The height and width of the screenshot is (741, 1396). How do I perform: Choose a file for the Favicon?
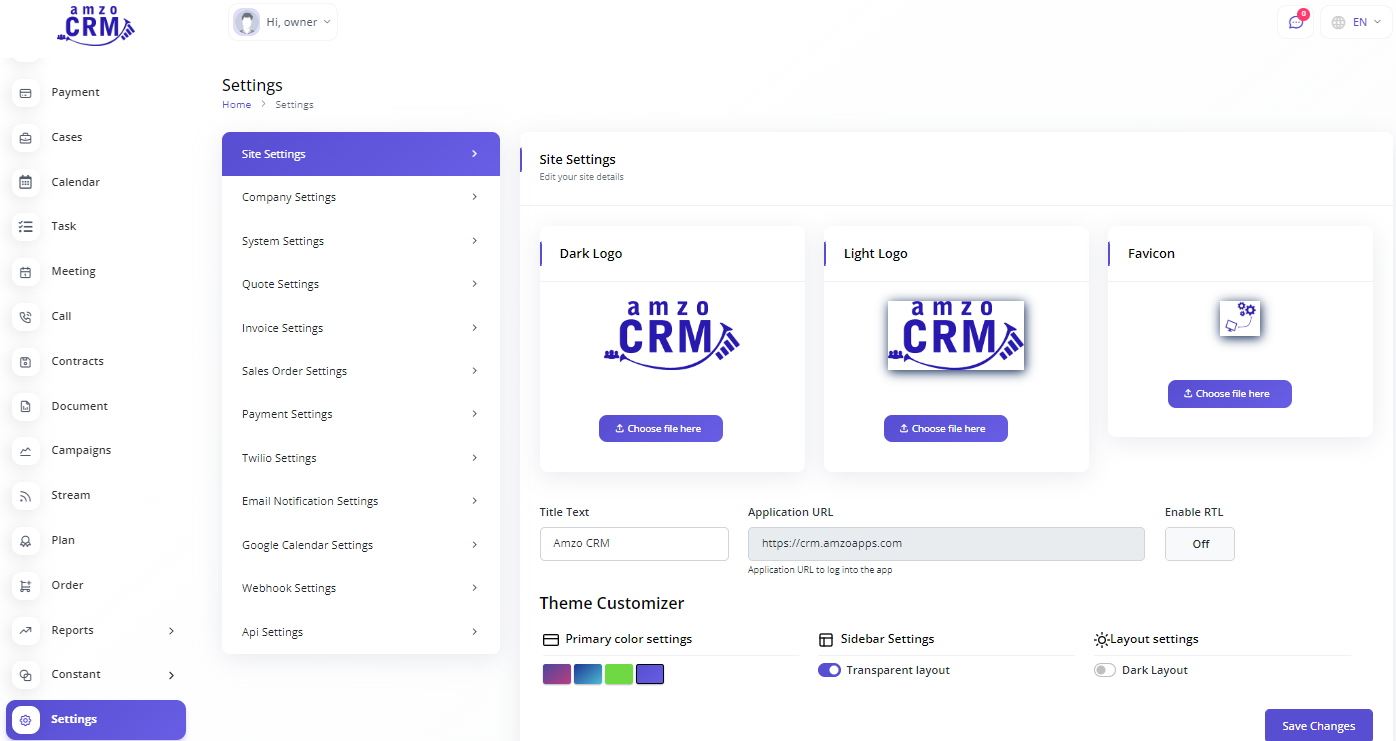click(1230, 394)
